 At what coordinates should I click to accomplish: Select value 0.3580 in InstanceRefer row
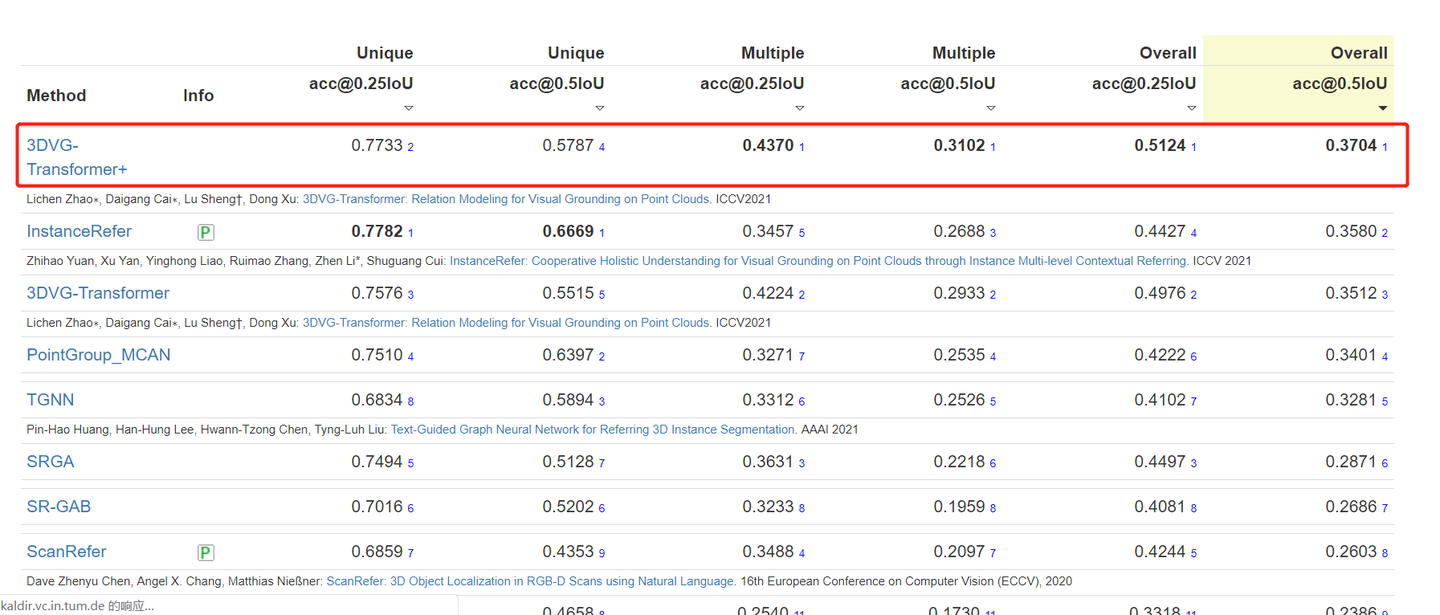(1351, 231)
